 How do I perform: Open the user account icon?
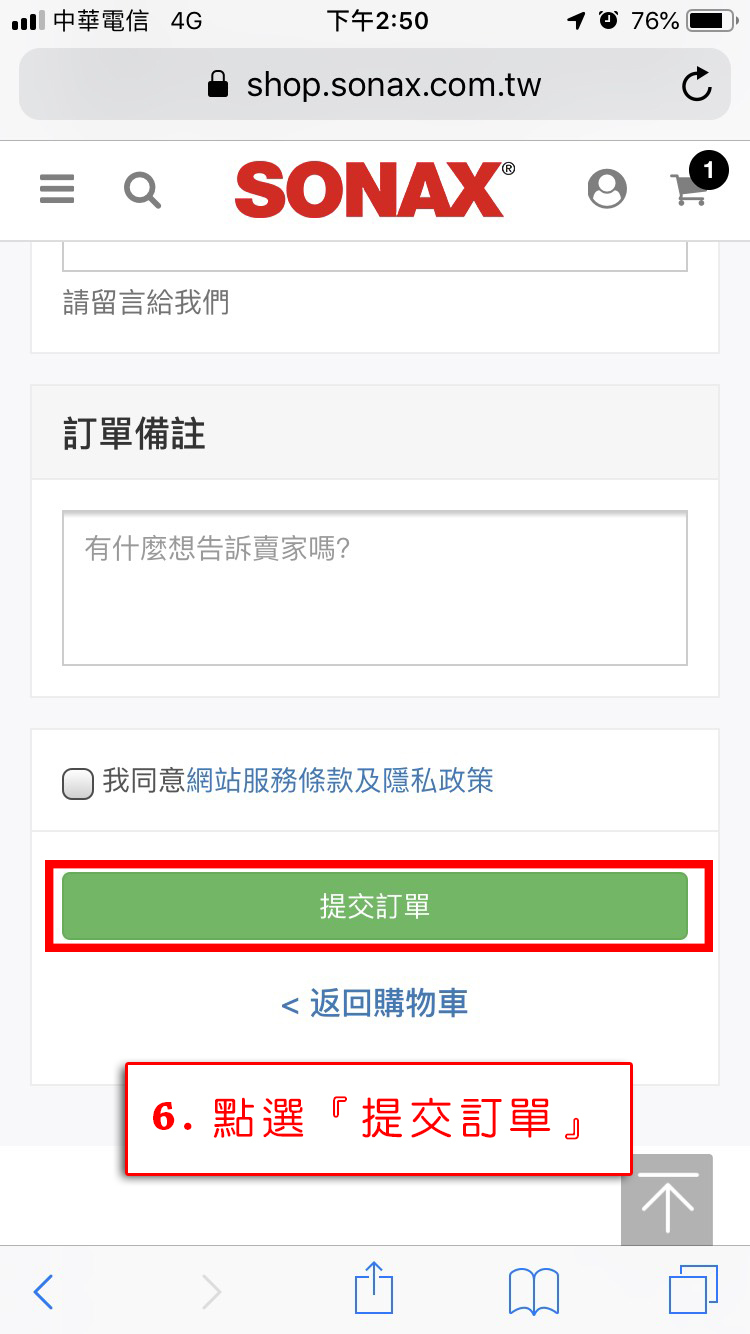pos(607,188)
